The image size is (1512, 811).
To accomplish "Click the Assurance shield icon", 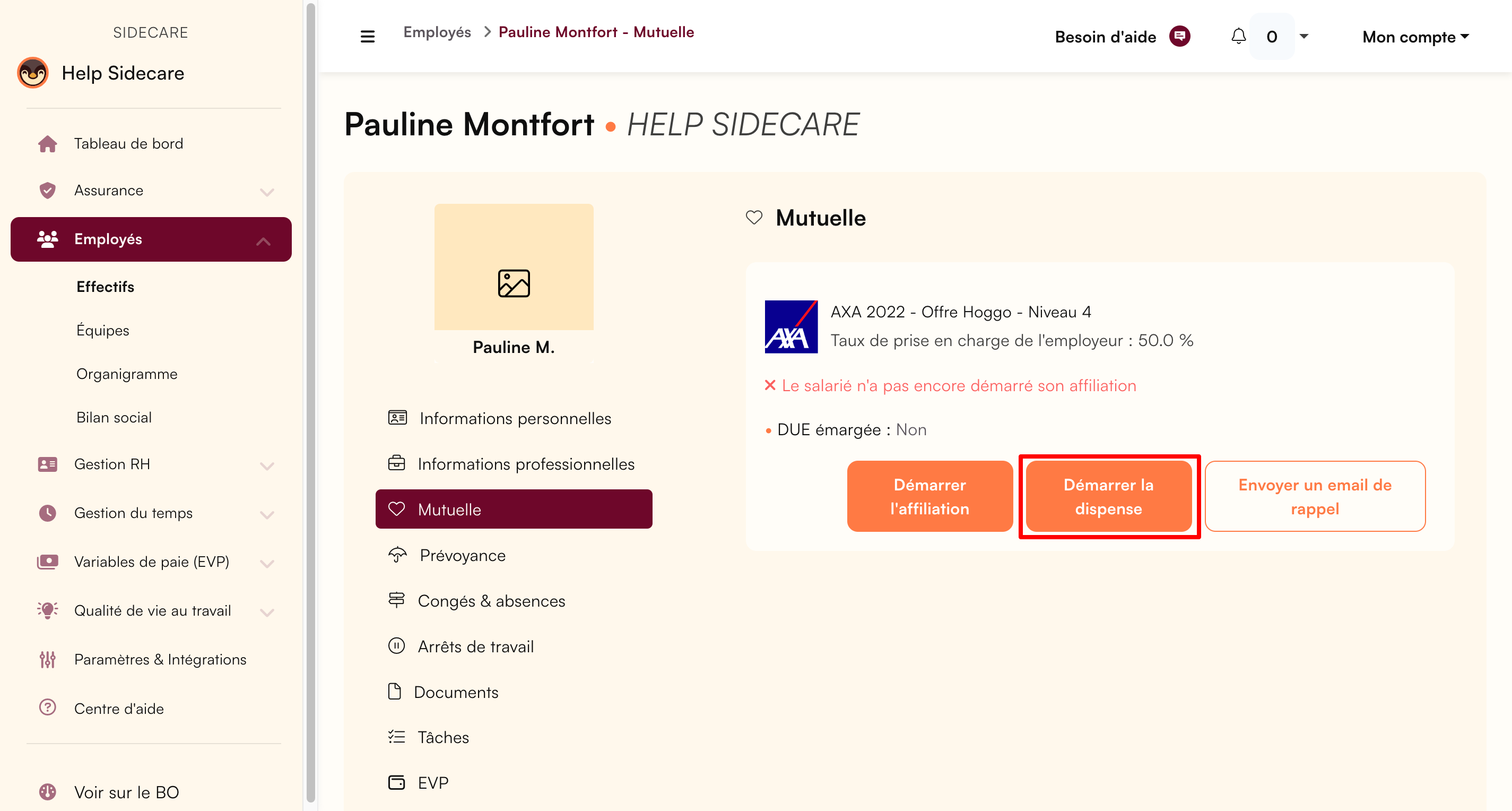I will (x=48, y=189).
